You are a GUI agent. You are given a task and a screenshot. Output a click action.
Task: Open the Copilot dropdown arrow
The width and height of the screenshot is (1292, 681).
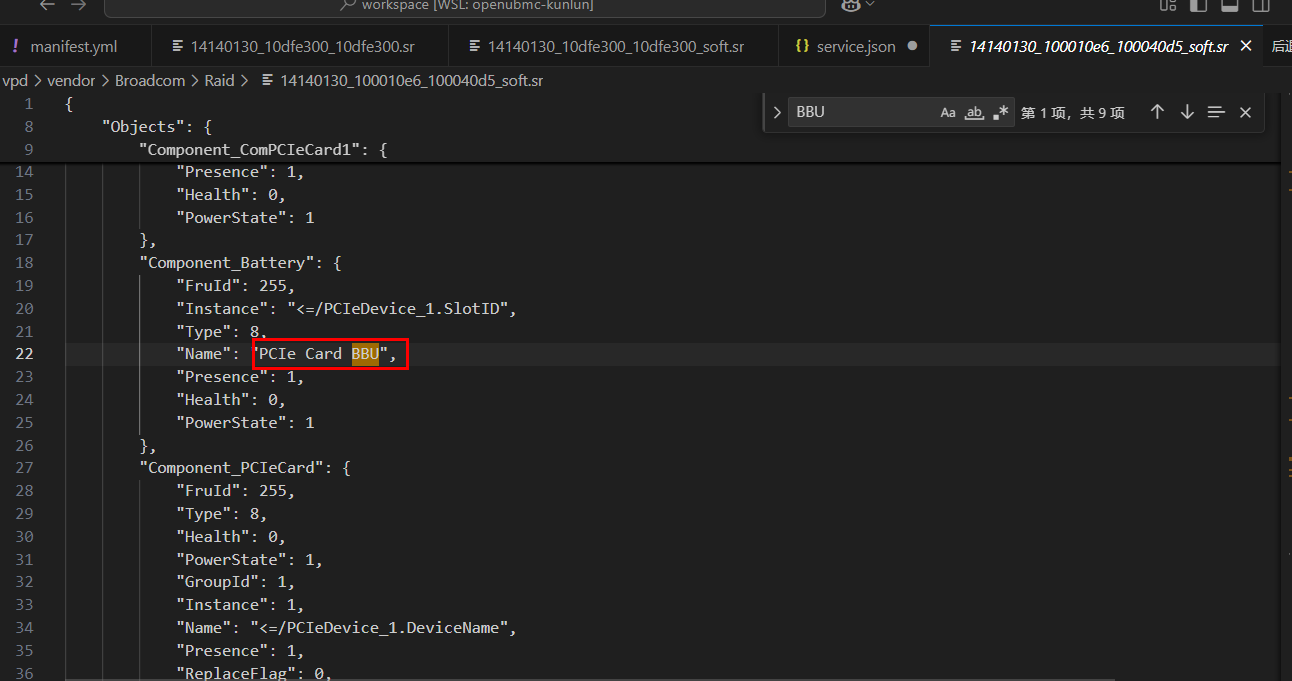pyautogui.click(x=870, y=5)
